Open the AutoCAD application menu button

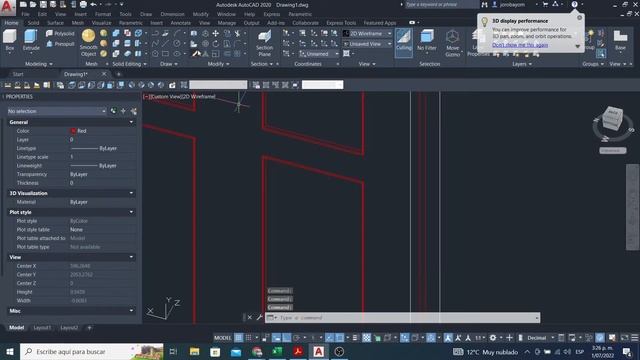point(7,7)
